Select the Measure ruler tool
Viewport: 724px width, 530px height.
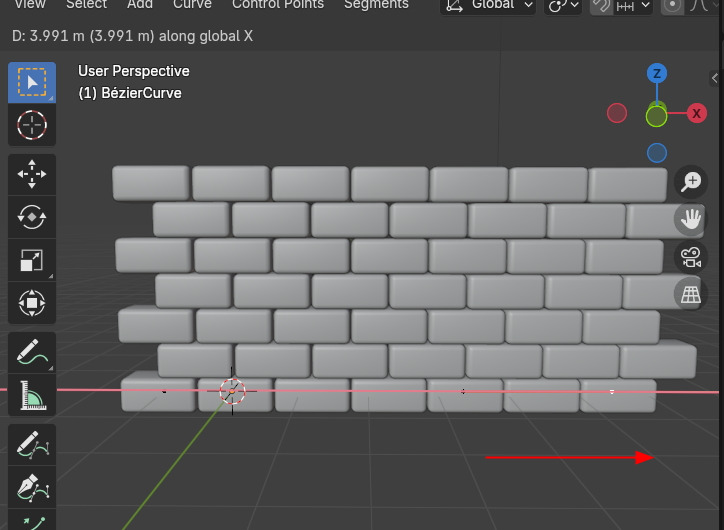pos(32,395)
